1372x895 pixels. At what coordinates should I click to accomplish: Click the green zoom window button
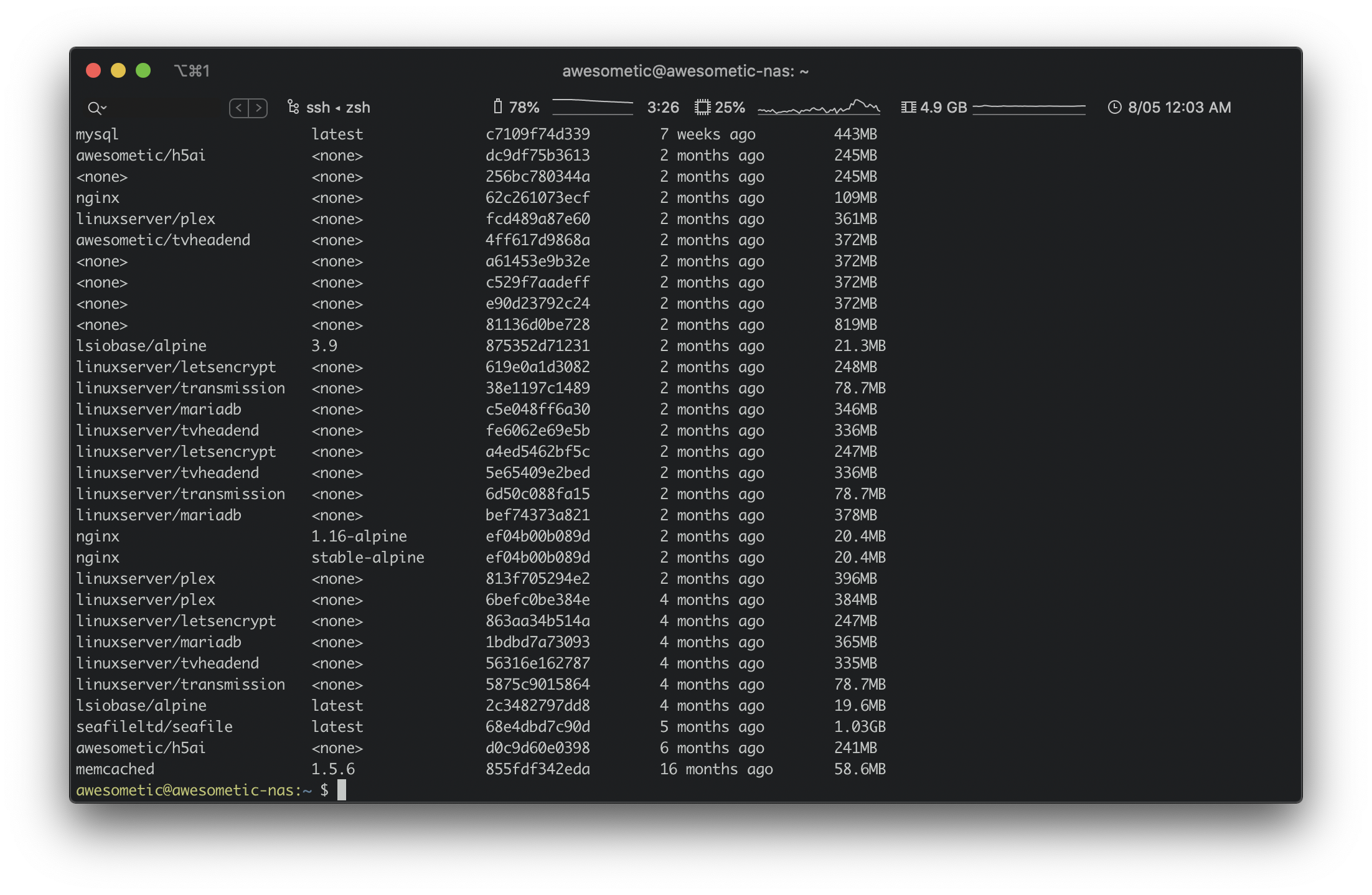point(143,70)
